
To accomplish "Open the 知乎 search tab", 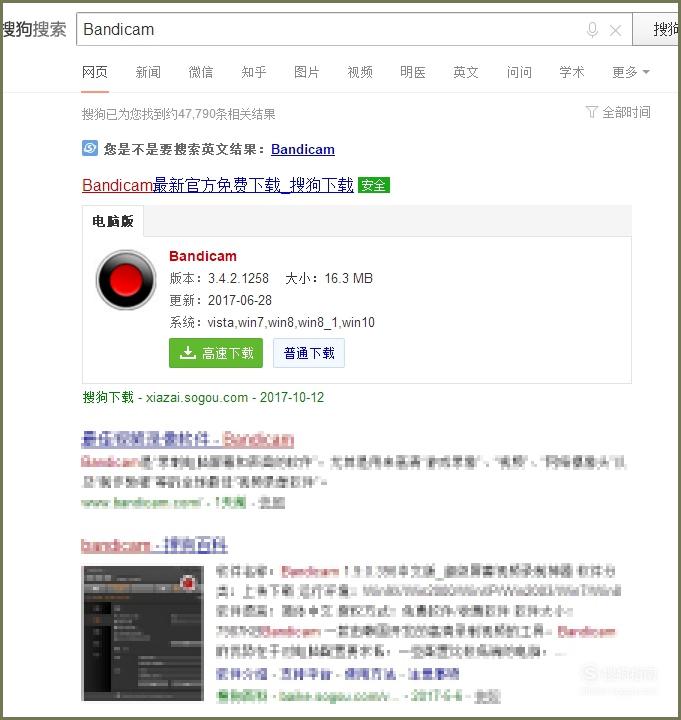I will click(x=253, y=72).
